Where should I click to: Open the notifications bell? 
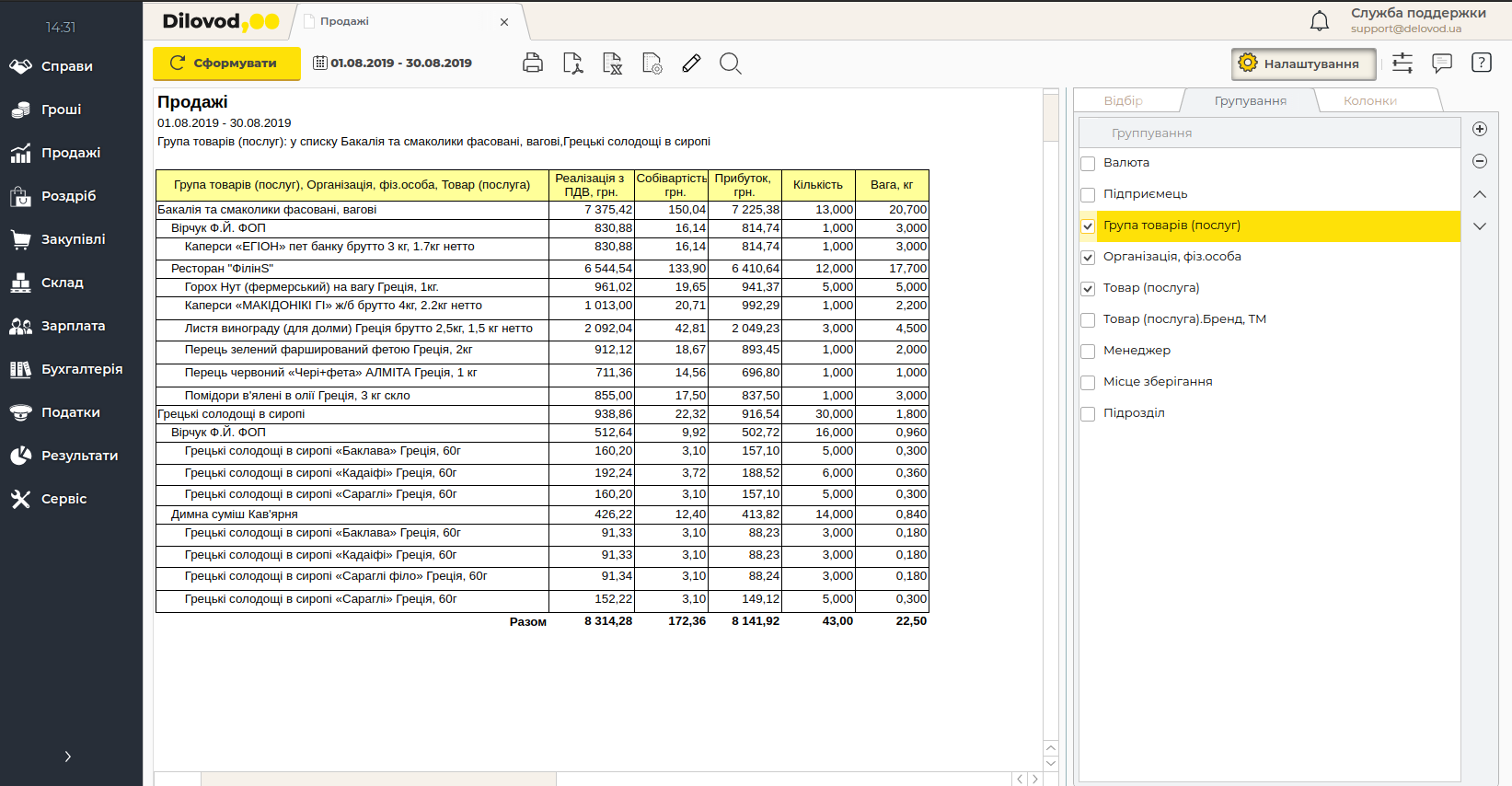tap(1319, 20)
